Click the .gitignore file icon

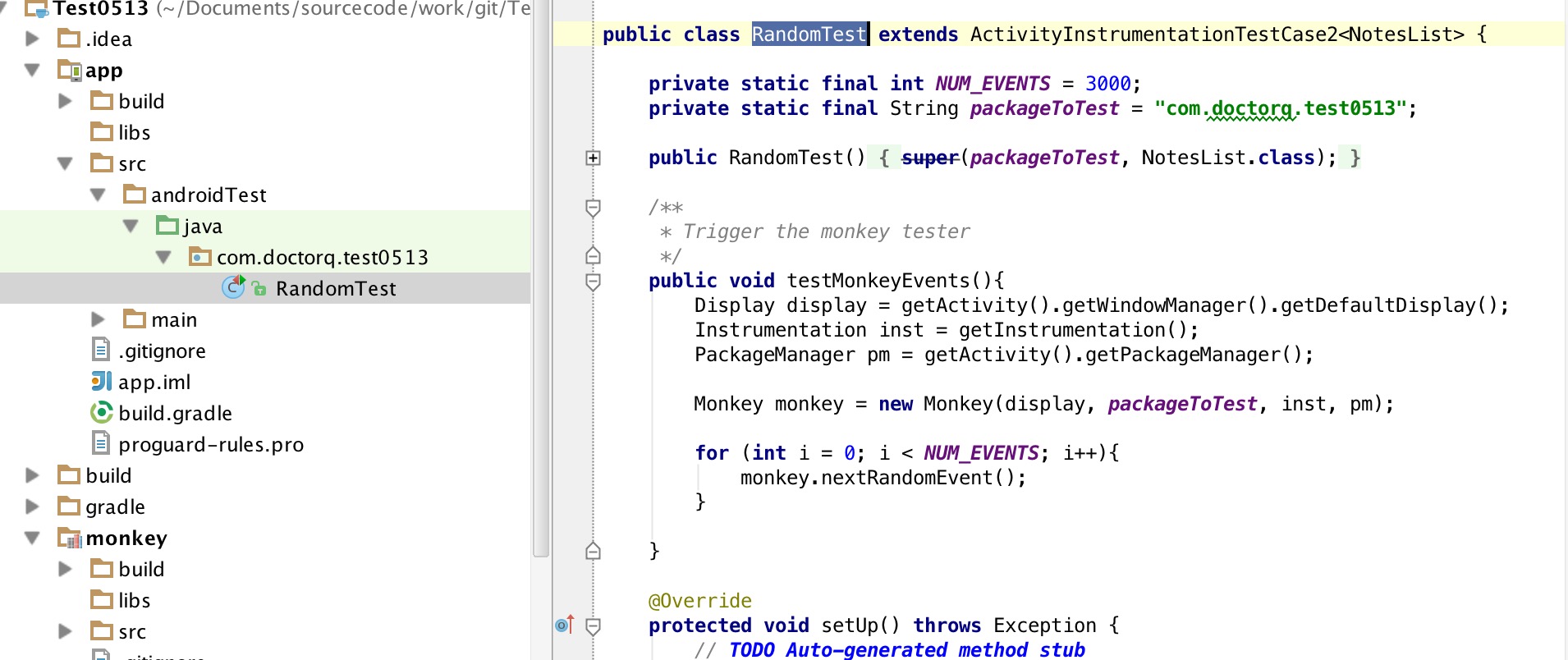[x=100, y=351]
